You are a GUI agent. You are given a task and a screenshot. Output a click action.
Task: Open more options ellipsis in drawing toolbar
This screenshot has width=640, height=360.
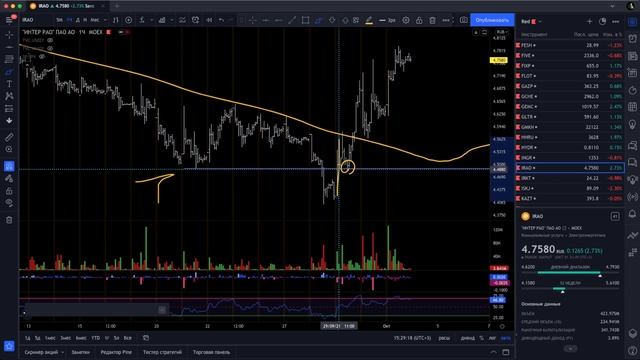point(446,20)
